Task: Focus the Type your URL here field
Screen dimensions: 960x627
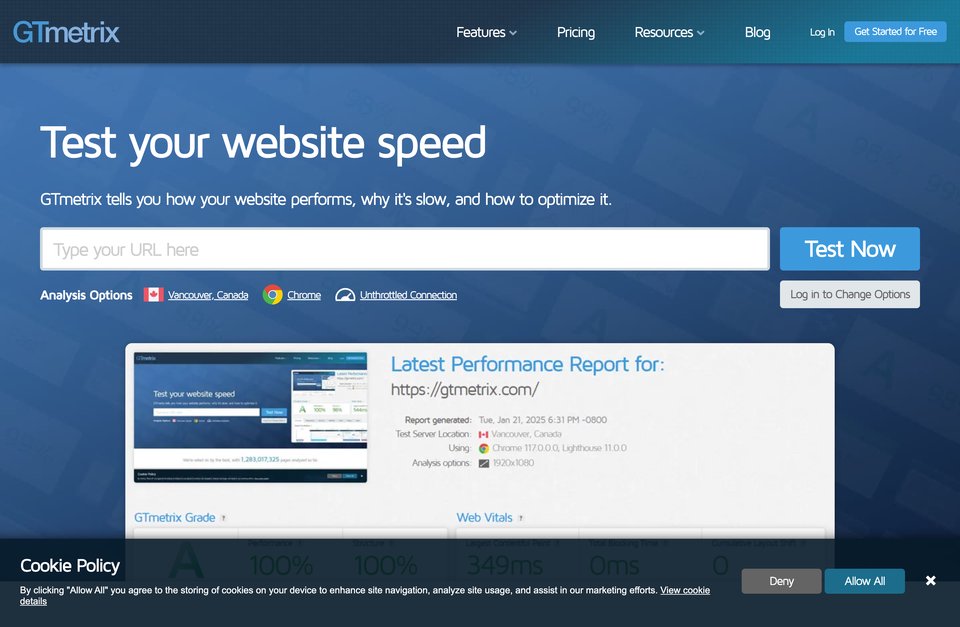Action: [405, 249]
